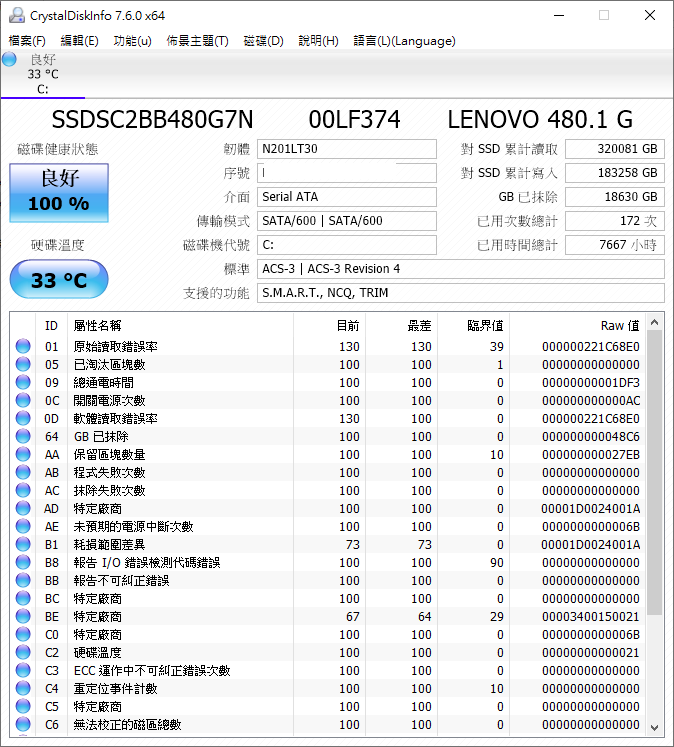Image resolution: width=674 pixels, height=747 pixels.
Task: Click the drive letter field C:
Action: pos(347,245)
